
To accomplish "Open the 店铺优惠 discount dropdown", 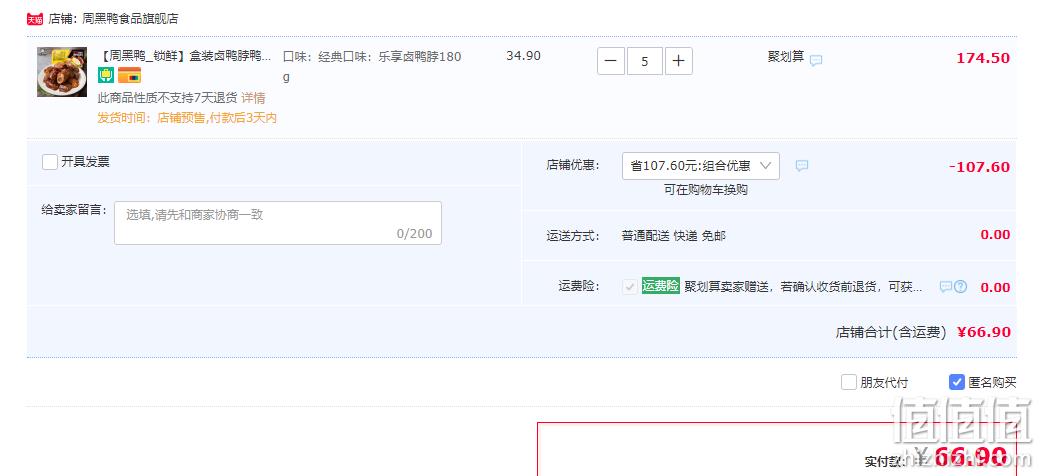I will click(x=700, y=166).
